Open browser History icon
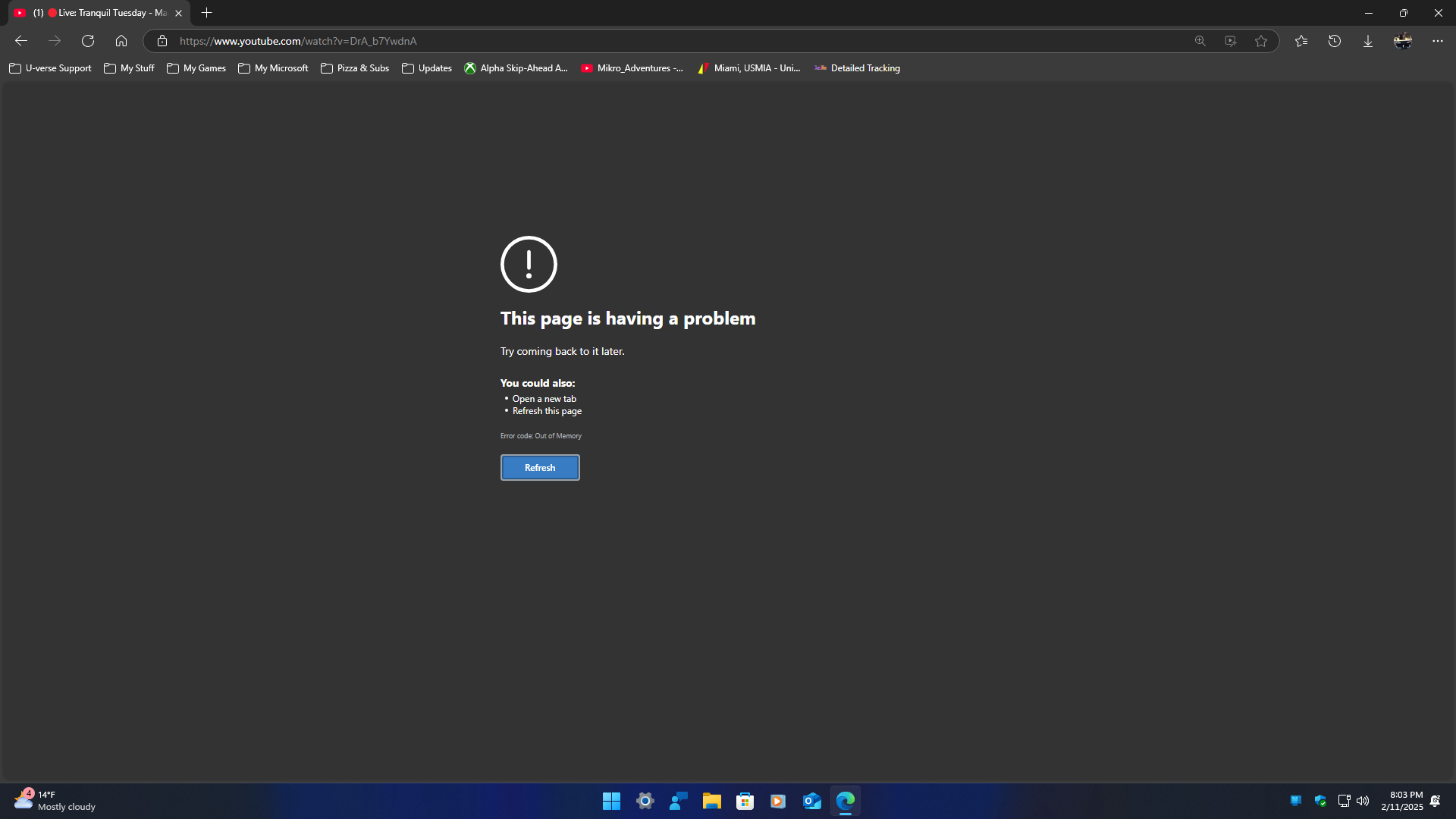 click(1335, 41)
